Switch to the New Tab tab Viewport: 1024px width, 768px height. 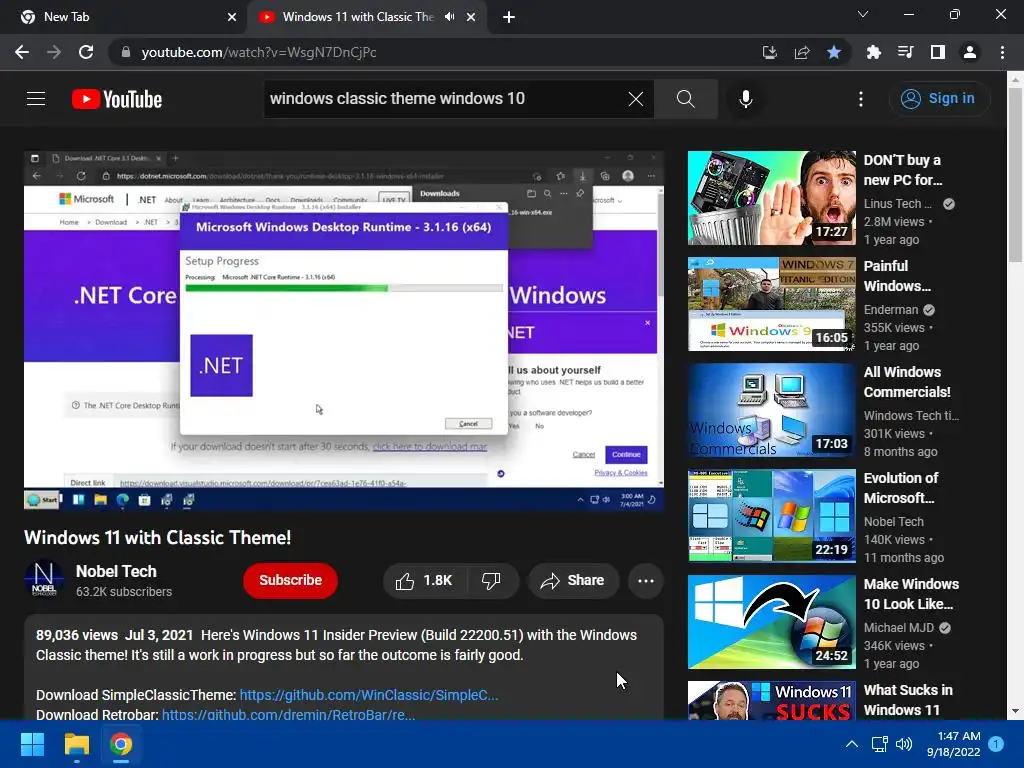pyautogui.click(x=123, y=17)
